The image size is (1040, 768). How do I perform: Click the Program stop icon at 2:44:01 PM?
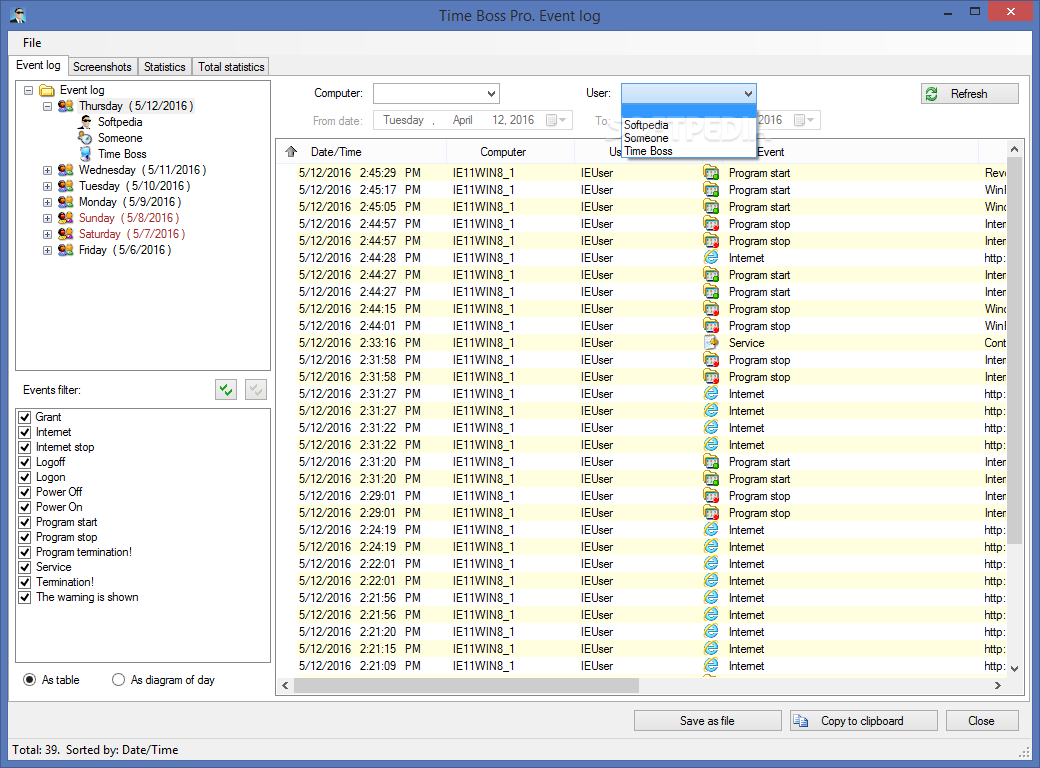click(711, 326)
